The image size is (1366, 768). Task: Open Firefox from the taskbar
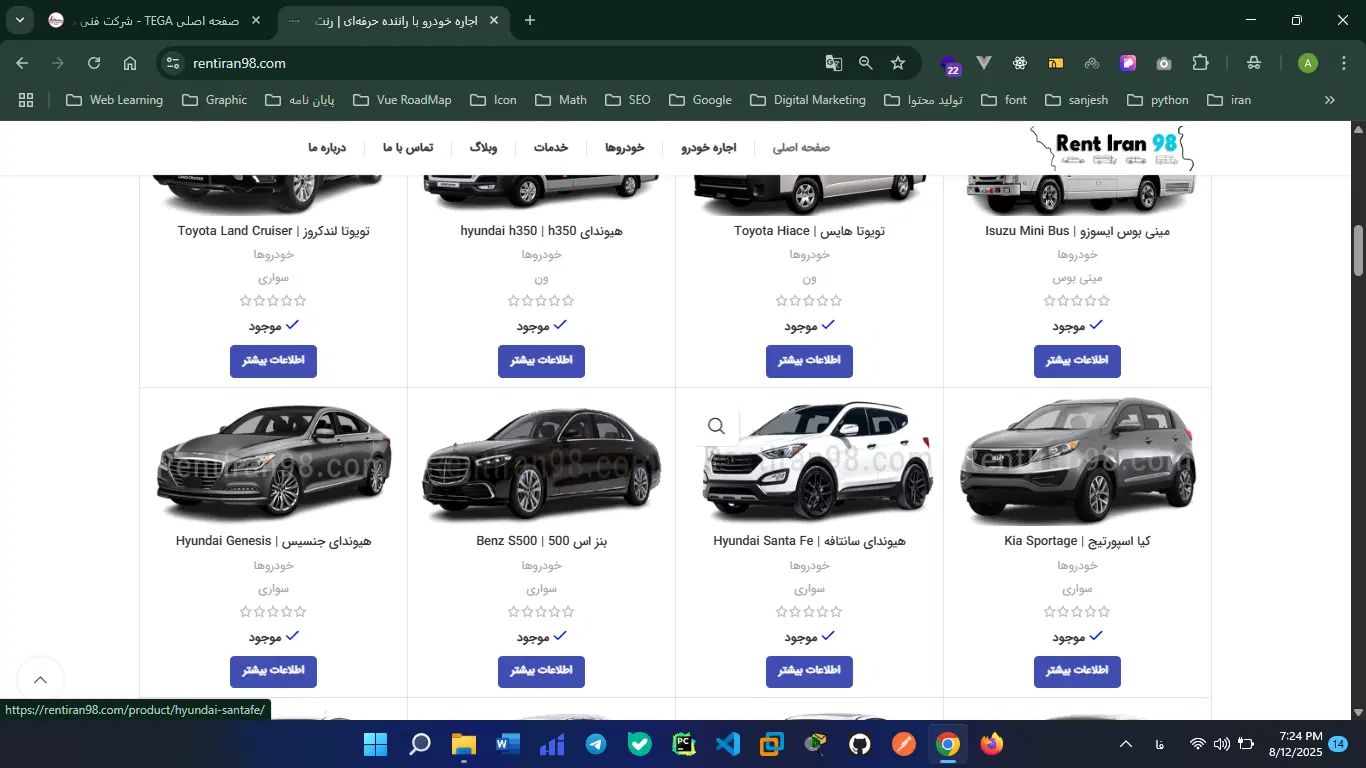[992, 744]
